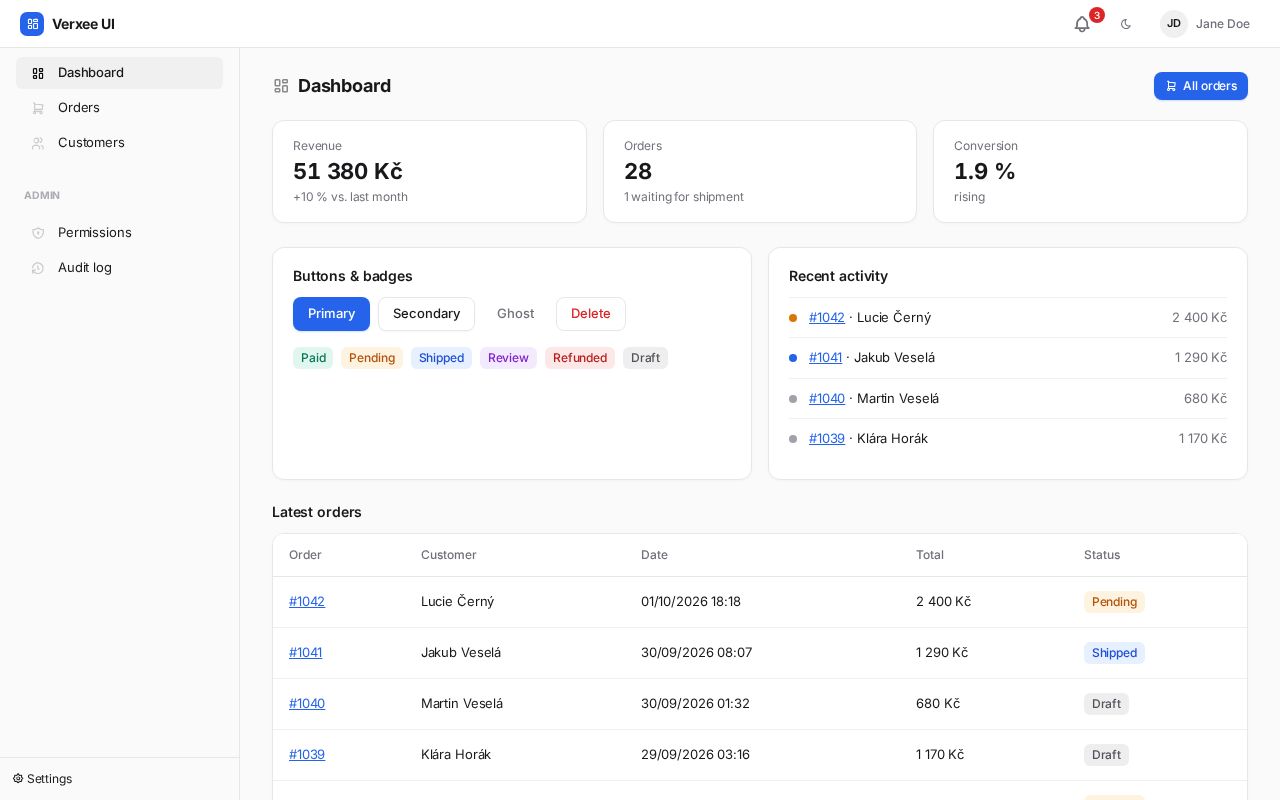The image size is (1280, 800).
Task: Click the Revenue card value 51 380 Kč
Action: coord(348,171)
